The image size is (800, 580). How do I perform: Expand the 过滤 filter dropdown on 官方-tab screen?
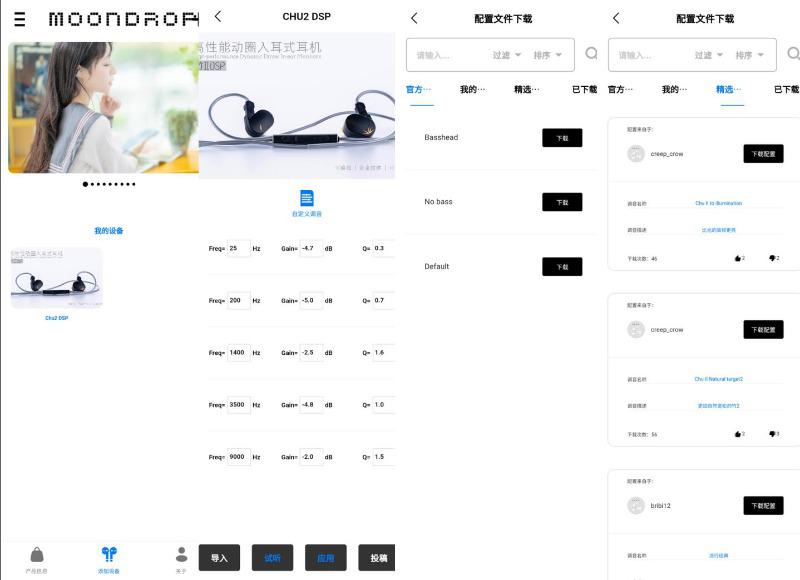(506, 55)
